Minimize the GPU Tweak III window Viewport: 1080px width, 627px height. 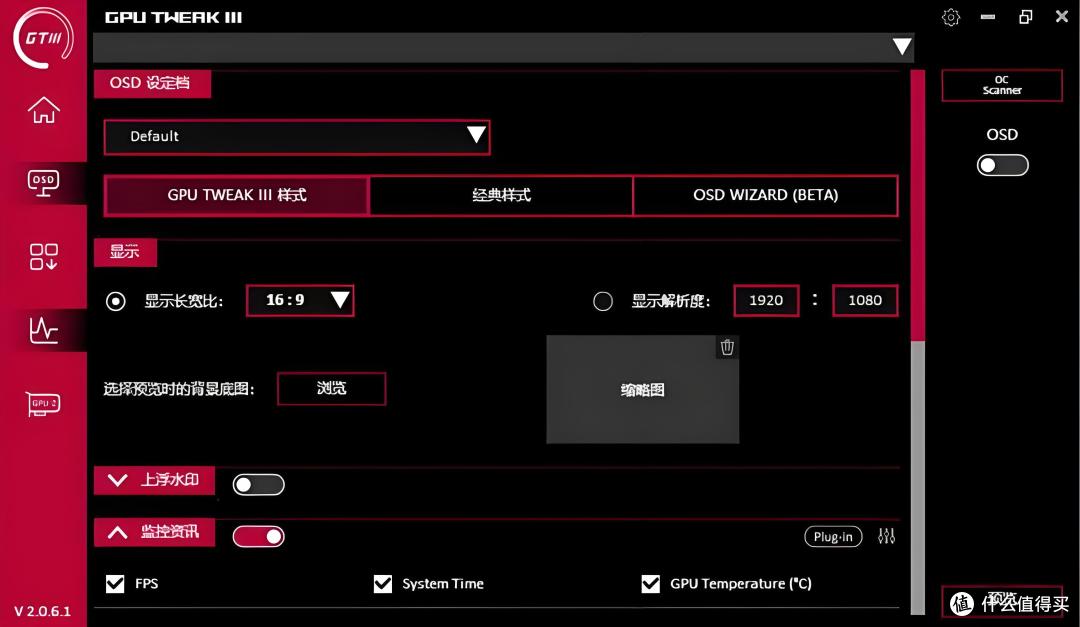pyautogui.click(x=988, y=17)
